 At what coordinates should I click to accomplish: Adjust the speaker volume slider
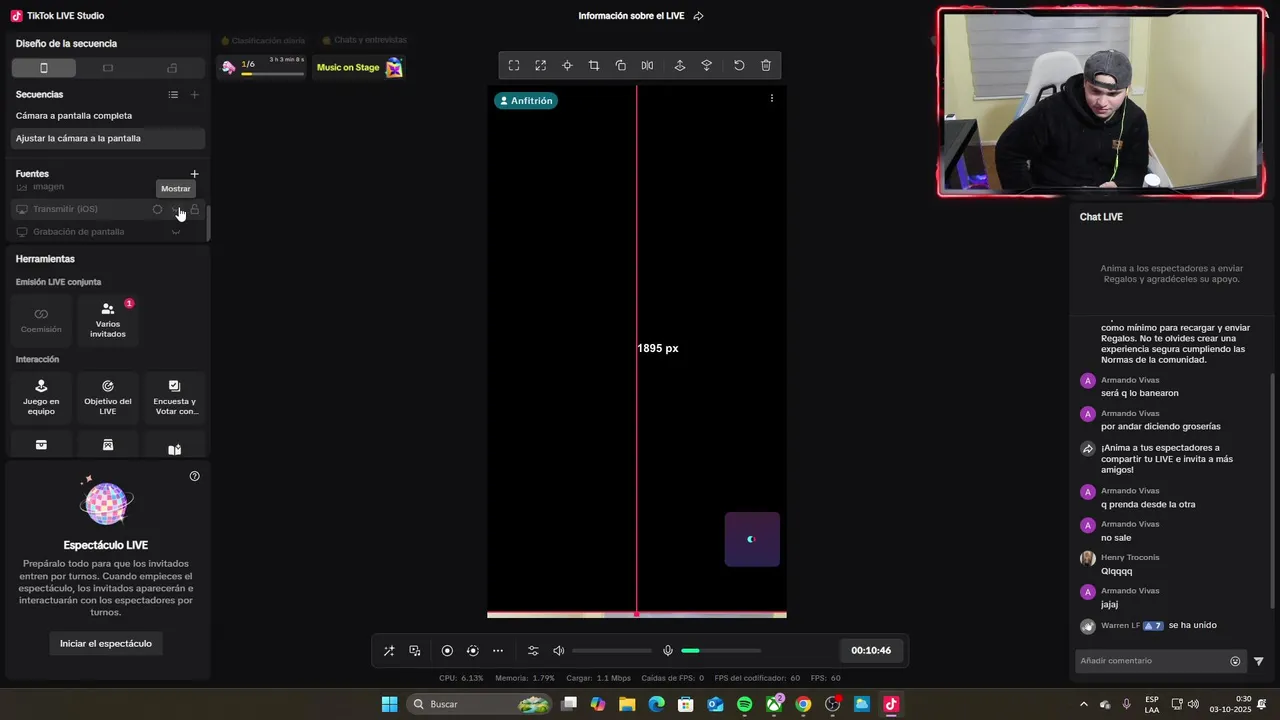click(611, 651)
